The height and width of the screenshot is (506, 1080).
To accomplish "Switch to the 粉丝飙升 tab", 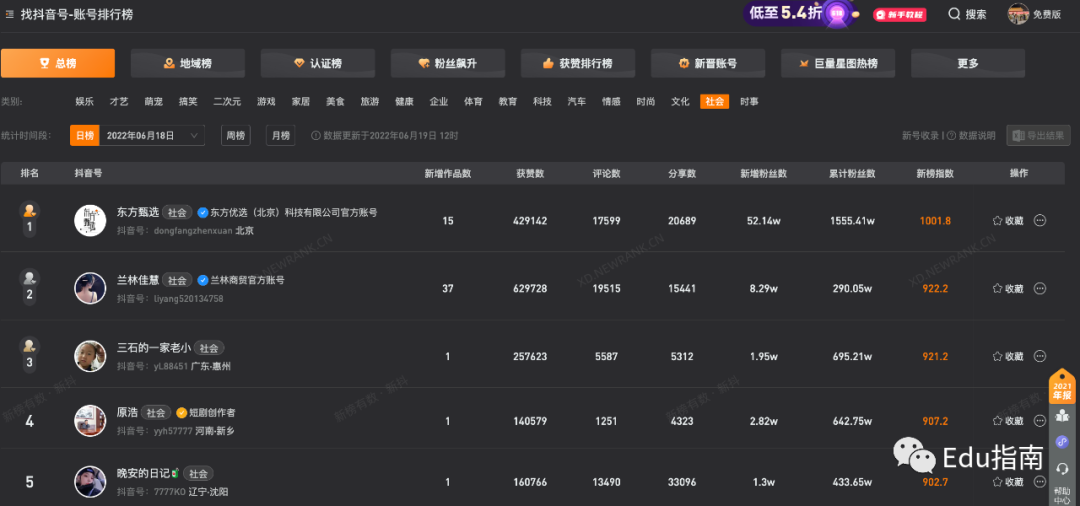I will click(448, 63).
